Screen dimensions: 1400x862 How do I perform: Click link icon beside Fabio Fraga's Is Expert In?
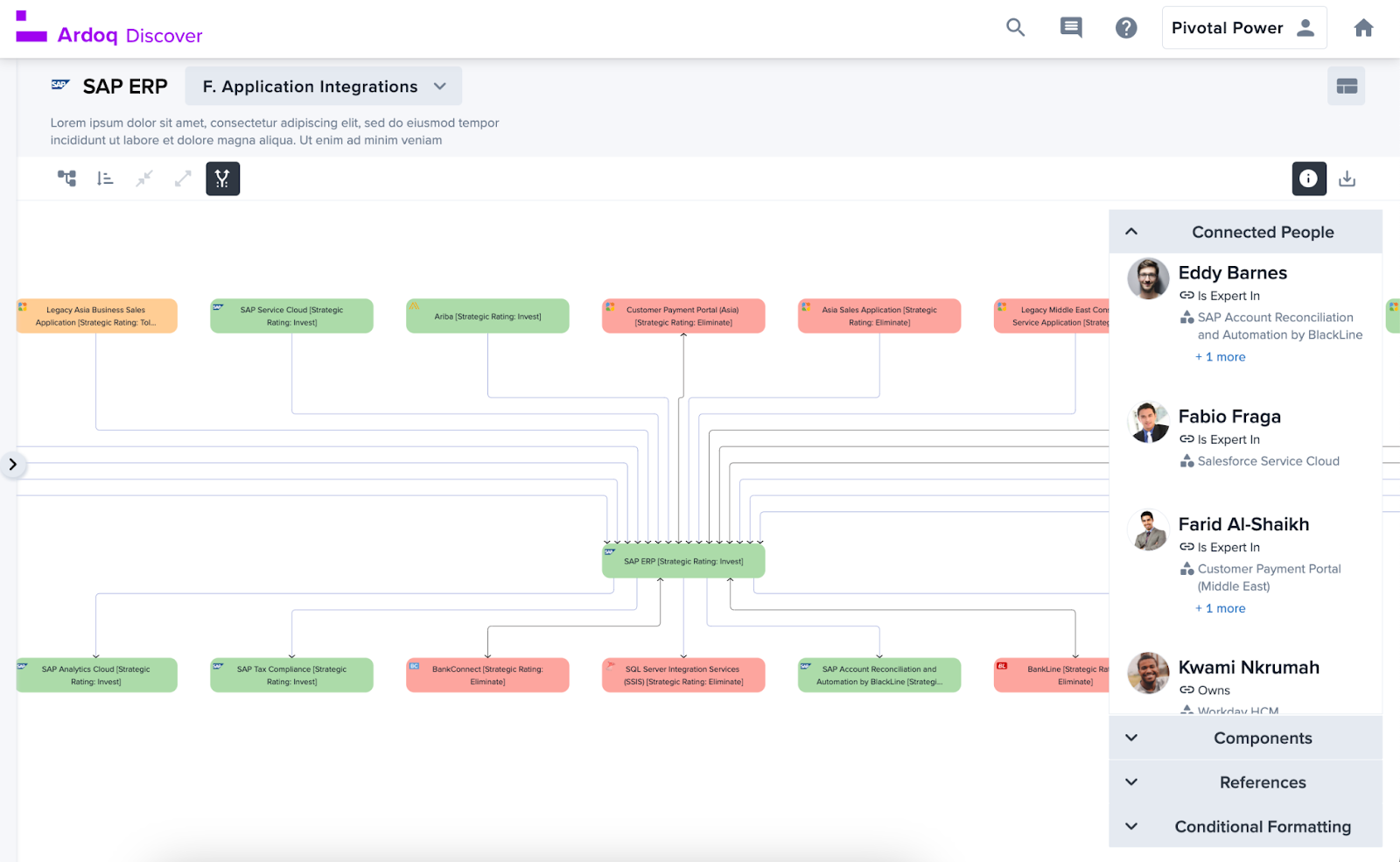1186,439
